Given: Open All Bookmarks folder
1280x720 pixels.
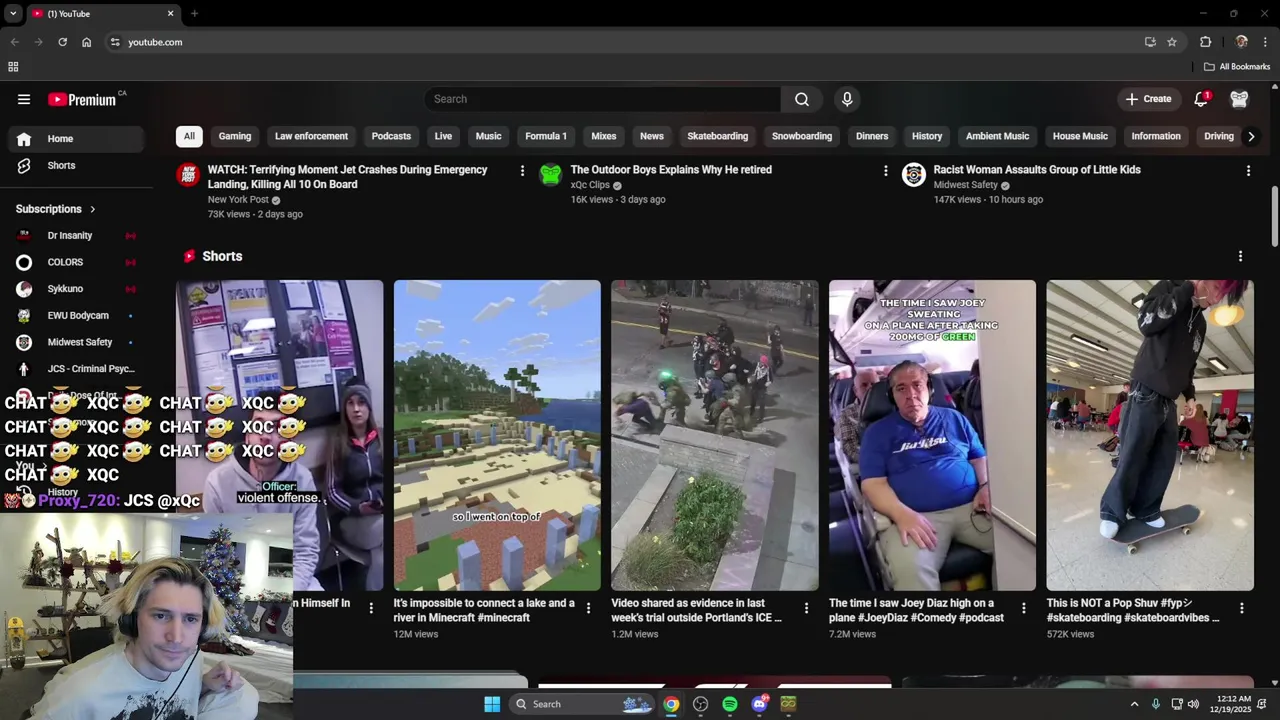Looking at the screenshot, I should coord(1237,67).
